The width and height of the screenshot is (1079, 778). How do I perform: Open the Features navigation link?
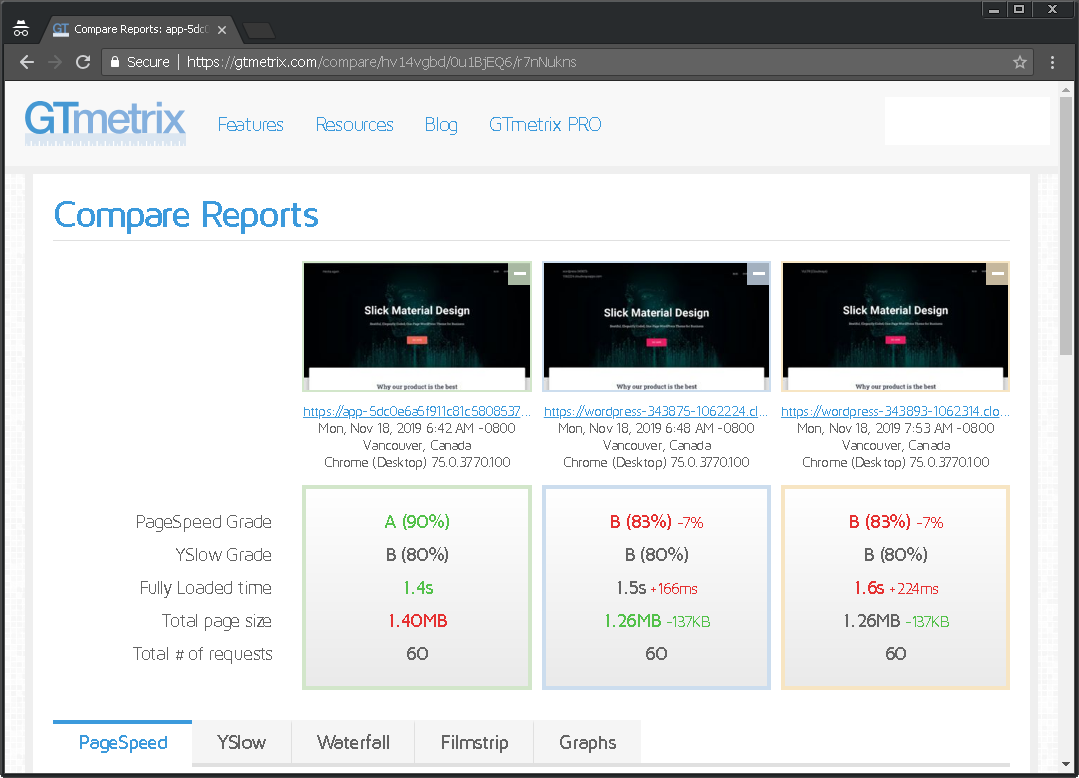(250, 125)
